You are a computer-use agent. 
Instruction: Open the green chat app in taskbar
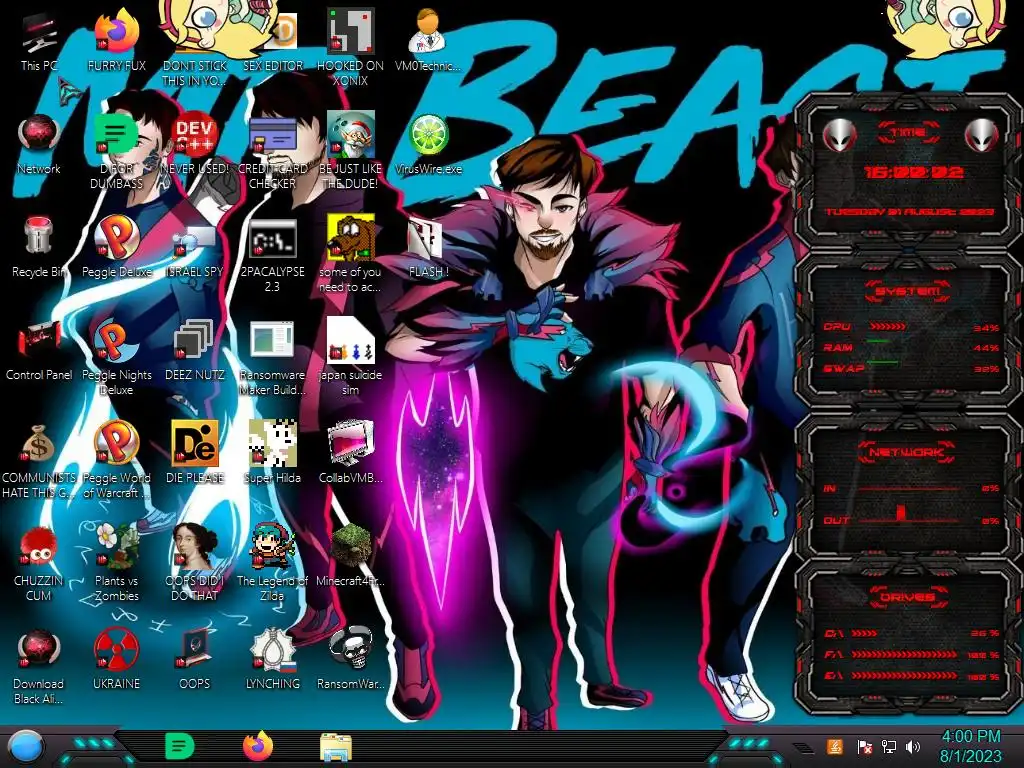[x=179, y=746]
